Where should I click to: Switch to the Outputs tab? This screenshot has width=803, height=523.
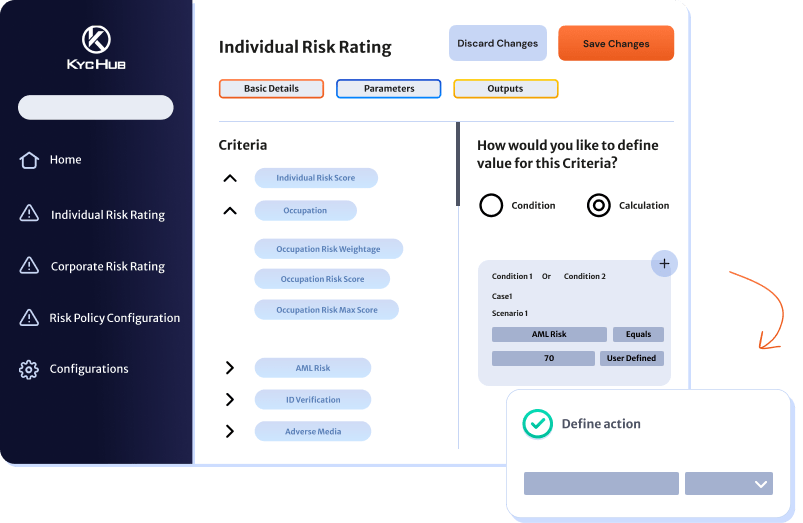point(505,89)
